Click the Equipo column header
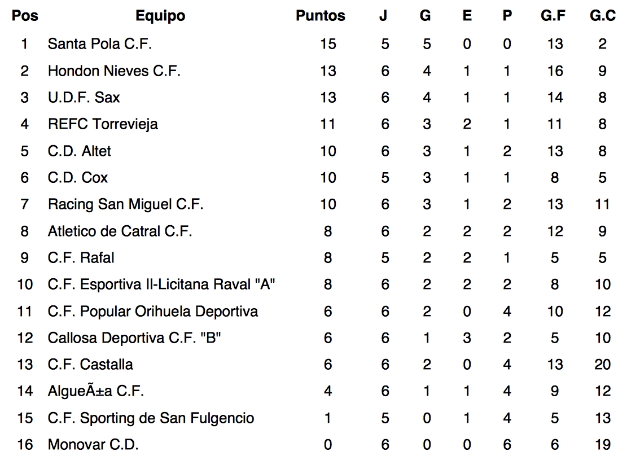Screen dimensions: 640x460 (x=160, y=16)
